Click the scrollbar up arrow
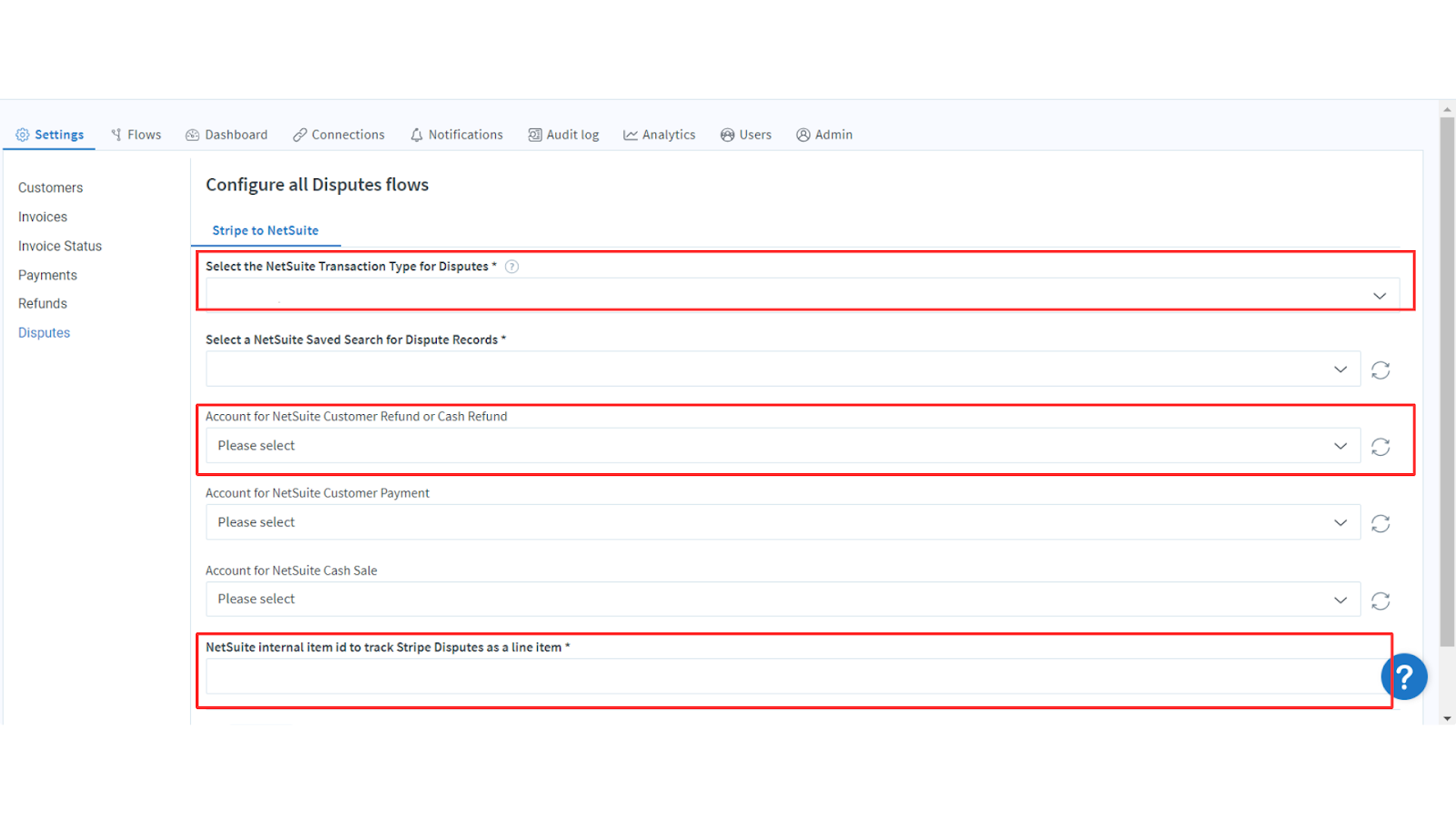The width and height of the screenshot is (1456, 819). click(x=1447, y=109)
